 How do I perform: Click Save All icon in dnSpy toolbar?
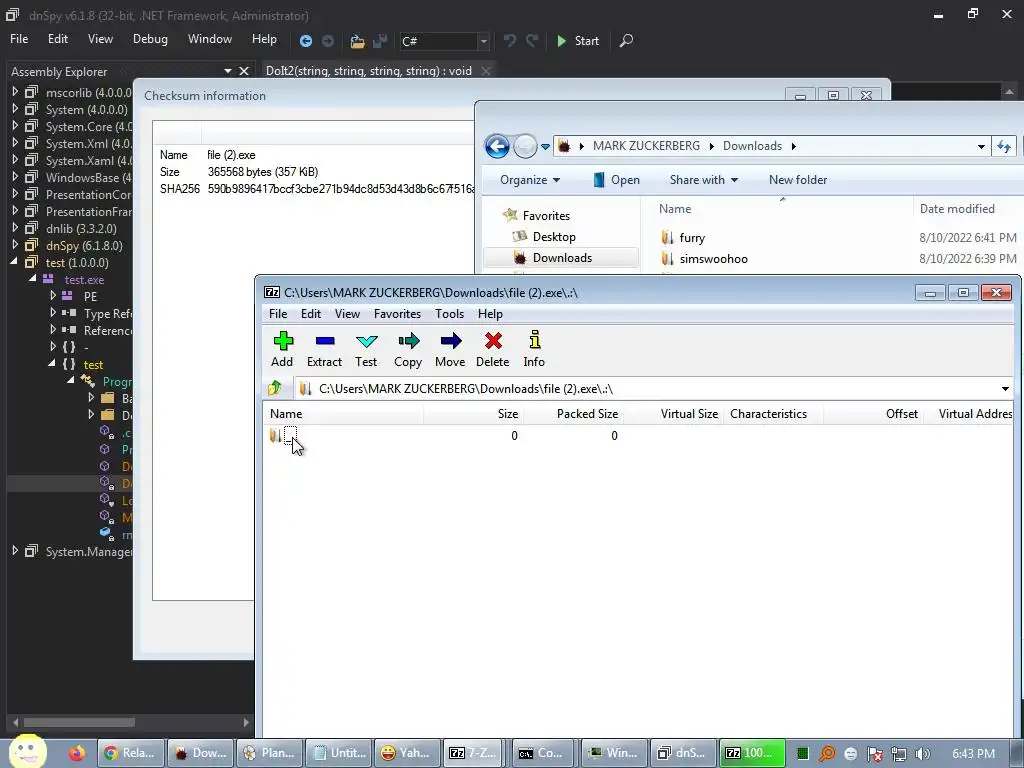380,41
